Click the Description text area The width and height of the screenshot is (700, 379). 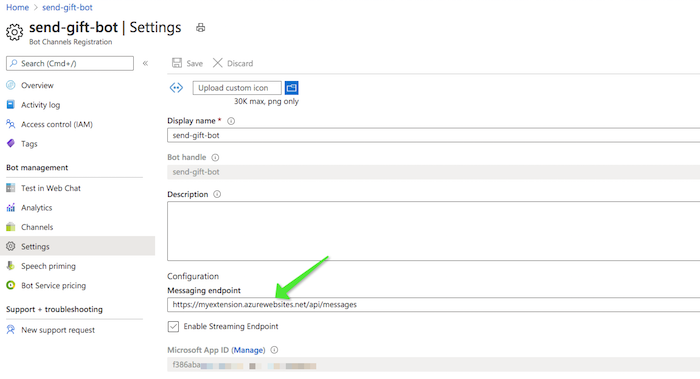[433, 231]
